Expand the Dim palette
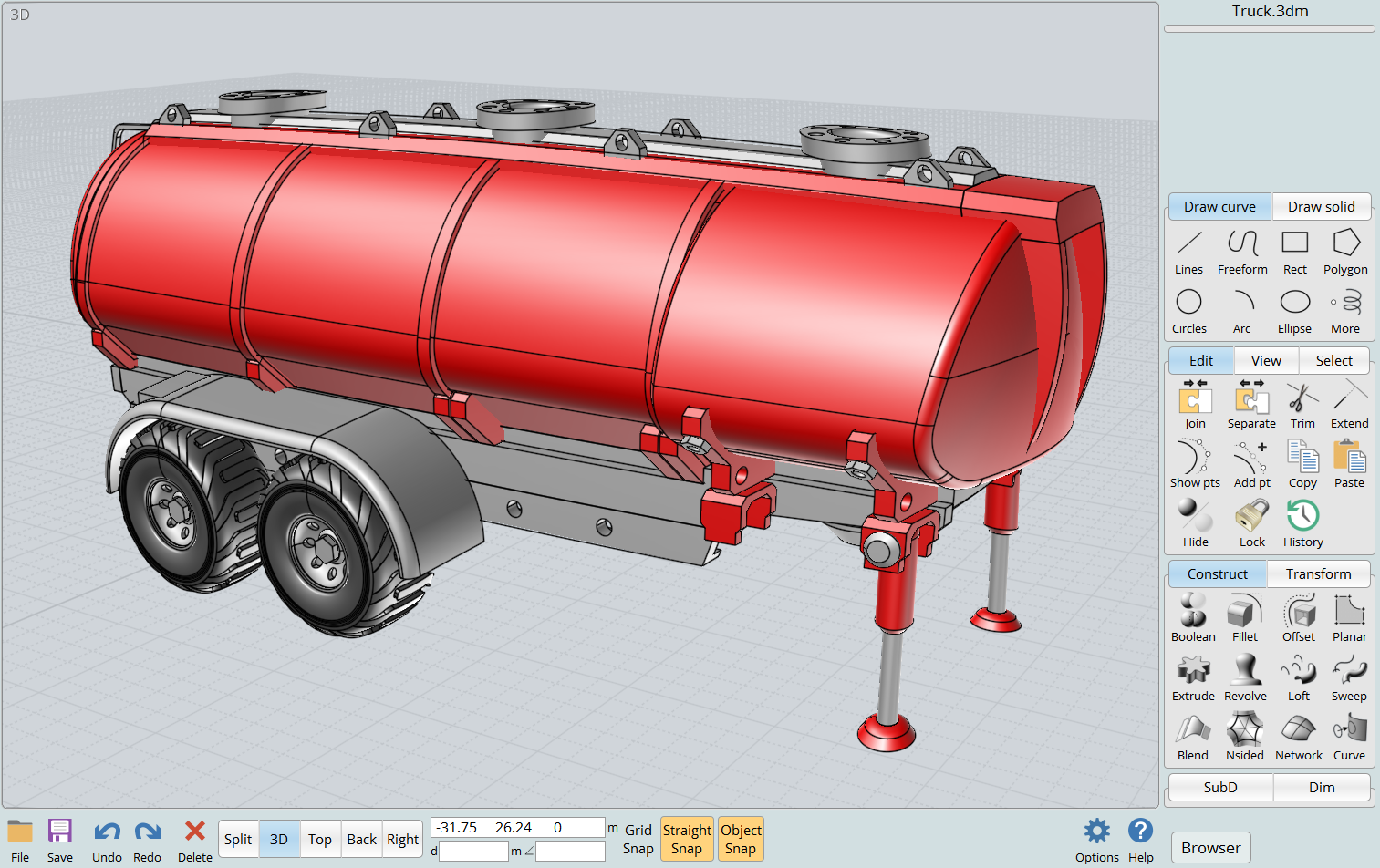The height and width of the screenshot is (868, 1380). click(1322, 787)
